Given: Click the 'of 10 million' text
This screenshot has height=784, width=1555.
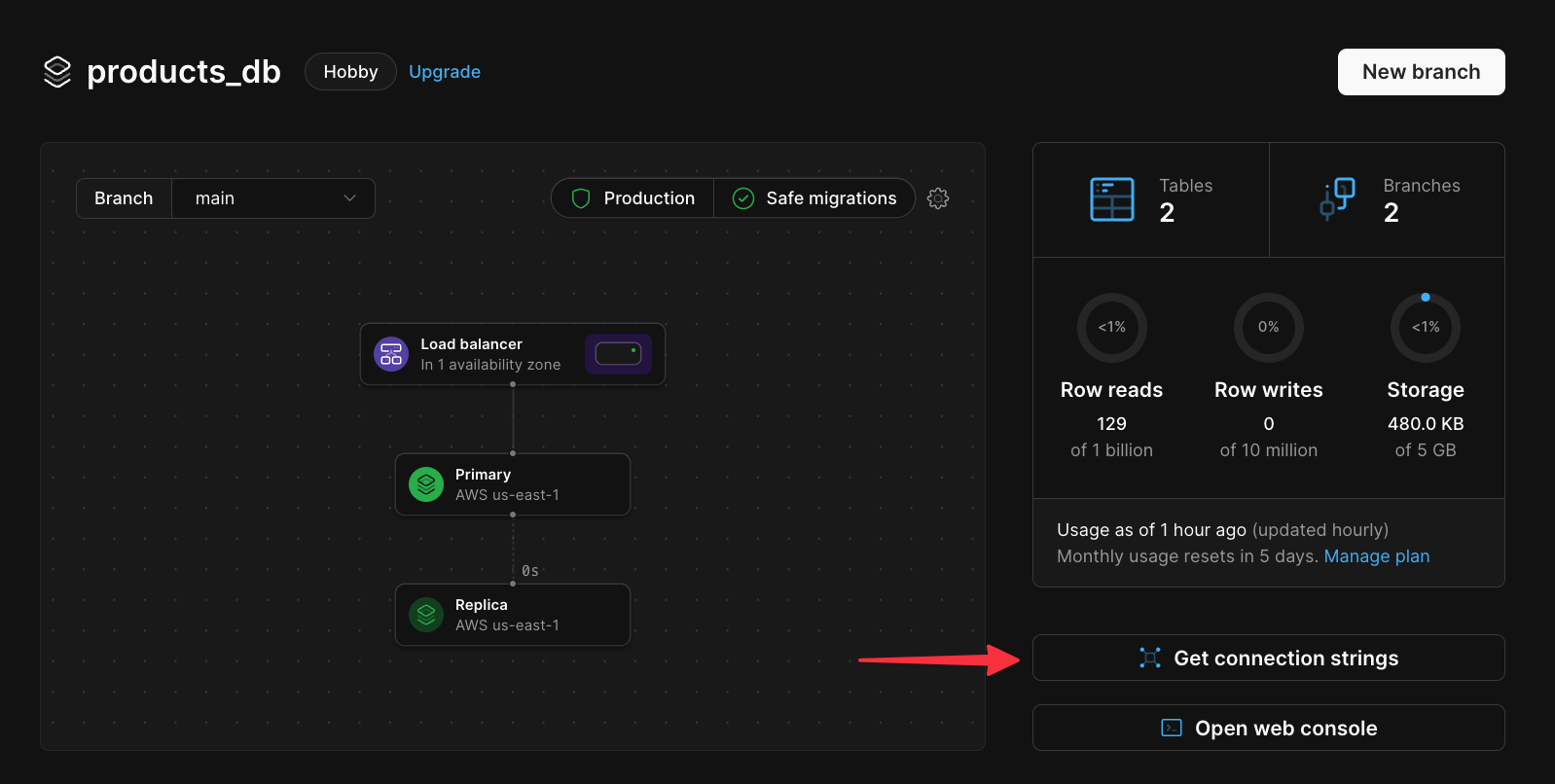Looking at the screenshot, I should pyautogui.click(x=1269, y=450).
